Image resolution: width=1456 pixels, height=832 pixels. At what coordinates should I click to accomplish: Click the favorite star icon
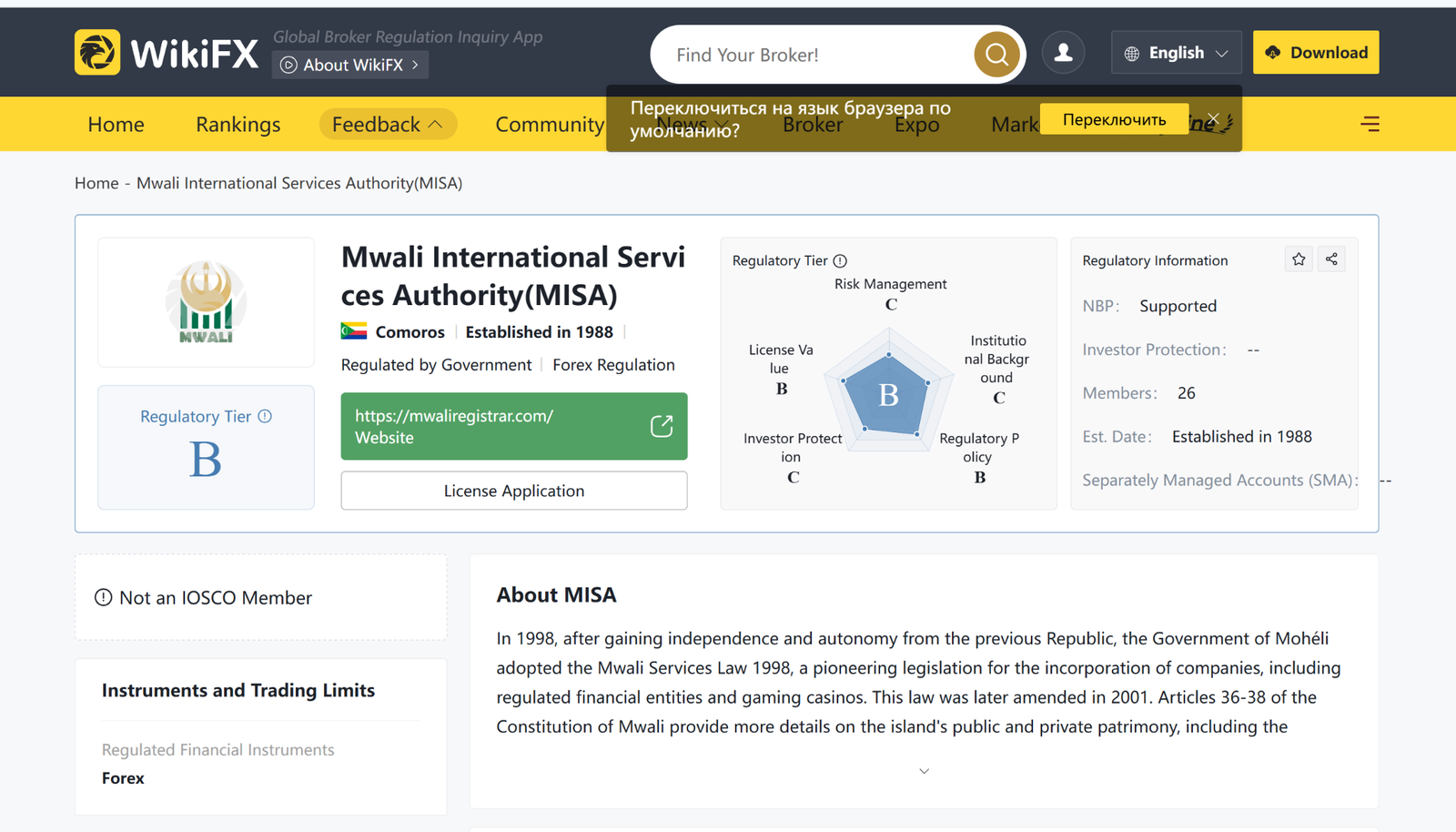click(x=1299, y=259)
